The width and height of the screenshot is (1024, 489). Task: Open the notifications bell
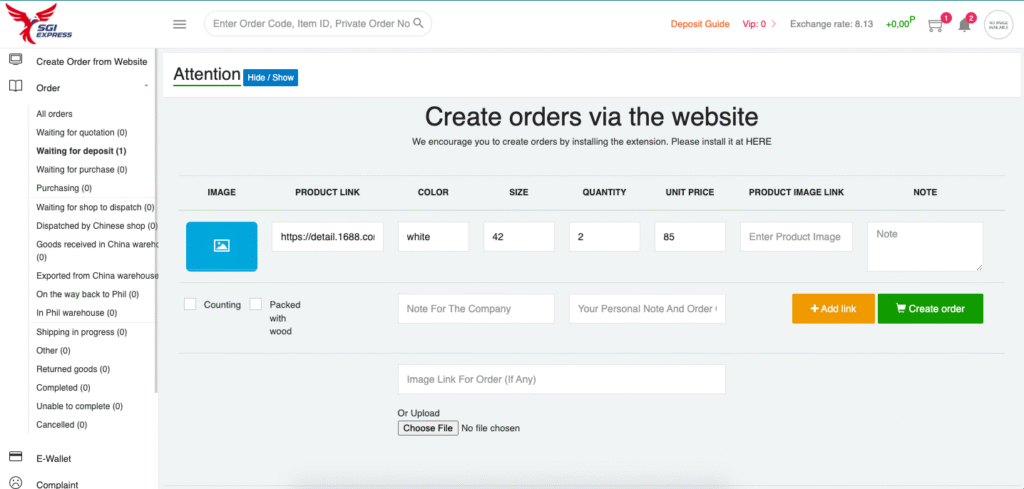pos(964,25)
